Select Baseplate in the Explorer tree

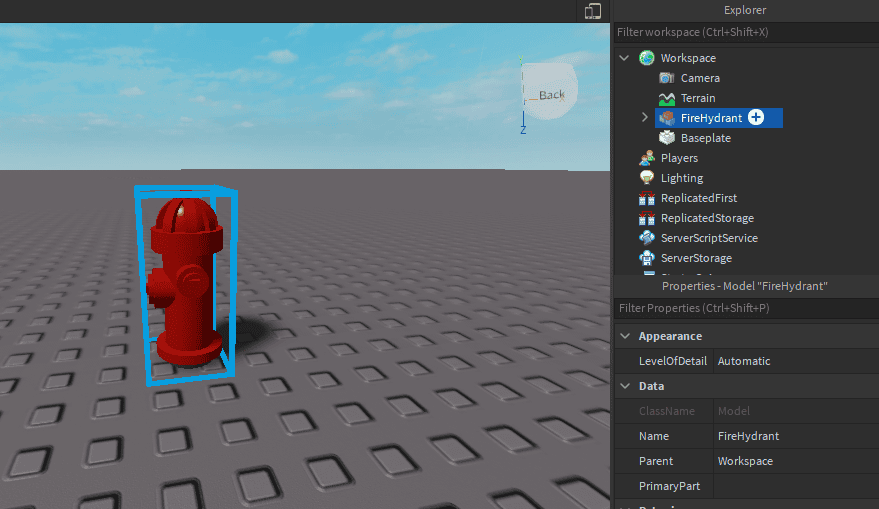click(706, 138)
